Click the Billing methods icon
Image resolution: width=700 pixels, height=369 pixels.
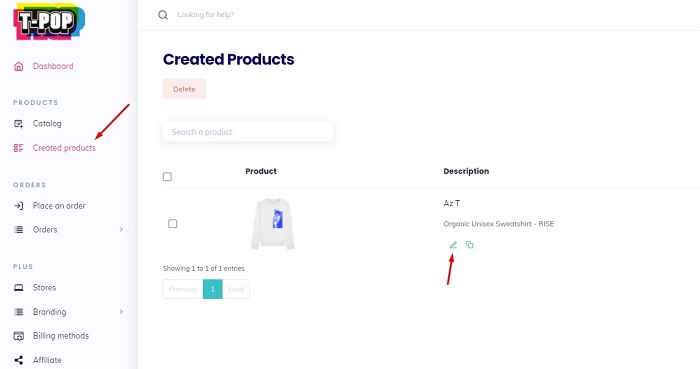(x=18, y=336)
